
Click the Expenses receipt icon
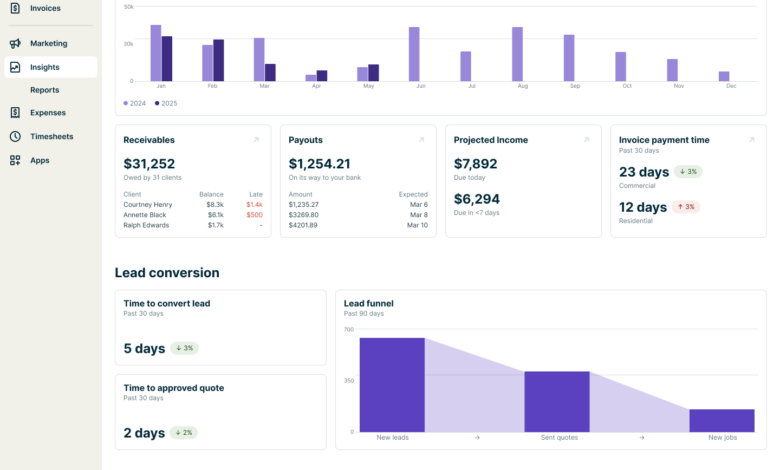pyautogui.click(x=15, y=113)
